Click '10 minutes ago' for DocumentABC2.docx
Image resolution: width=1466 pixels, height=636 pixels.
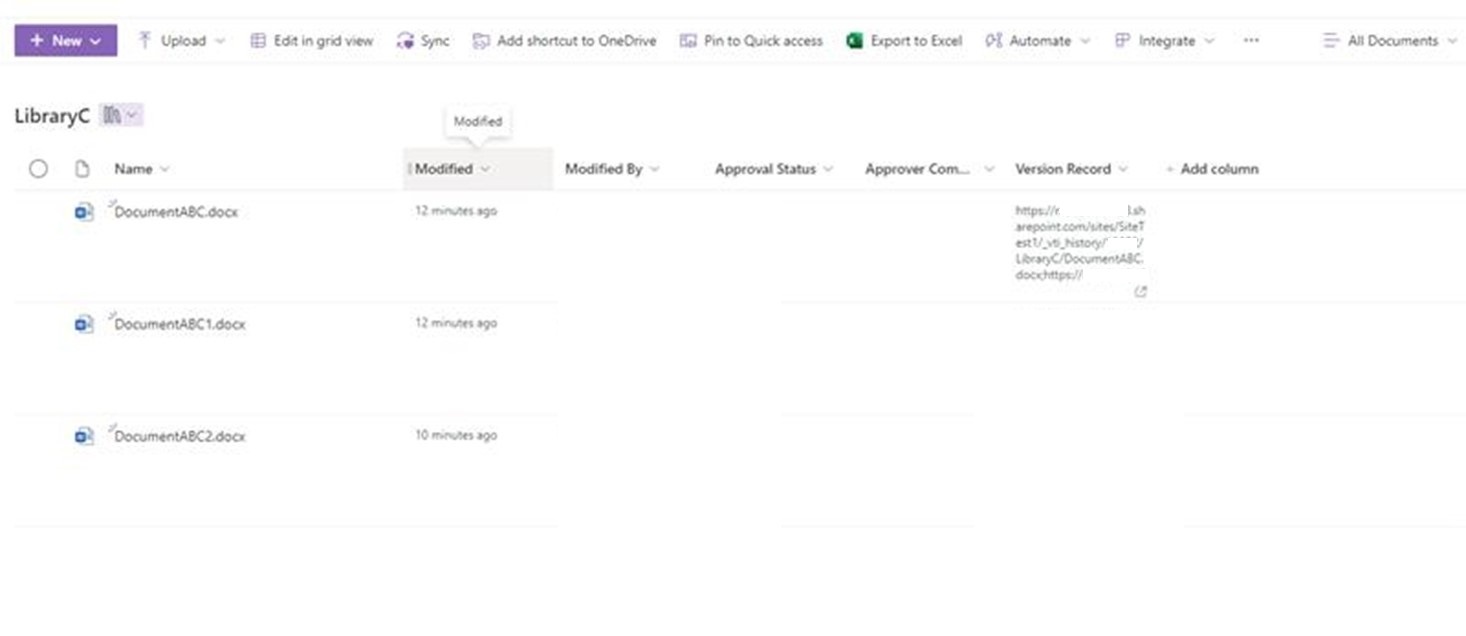point(456,435)
